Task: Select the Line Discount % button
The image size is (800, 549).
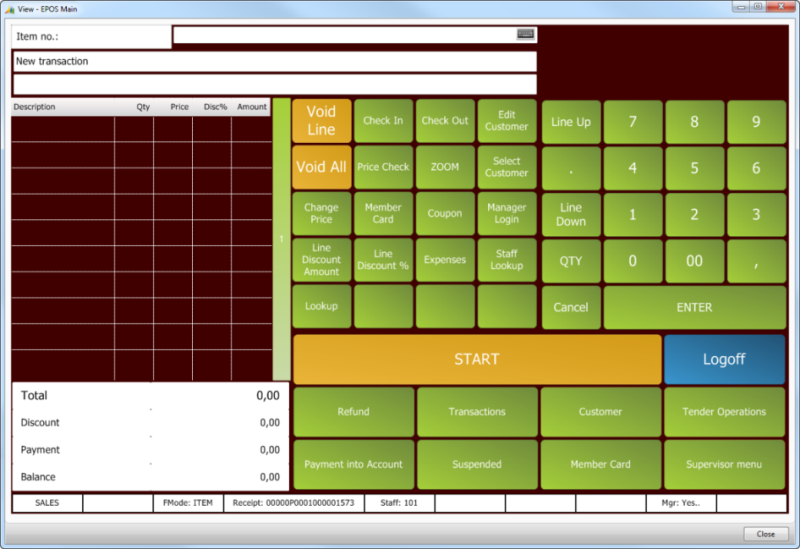Action: (383, 260)
